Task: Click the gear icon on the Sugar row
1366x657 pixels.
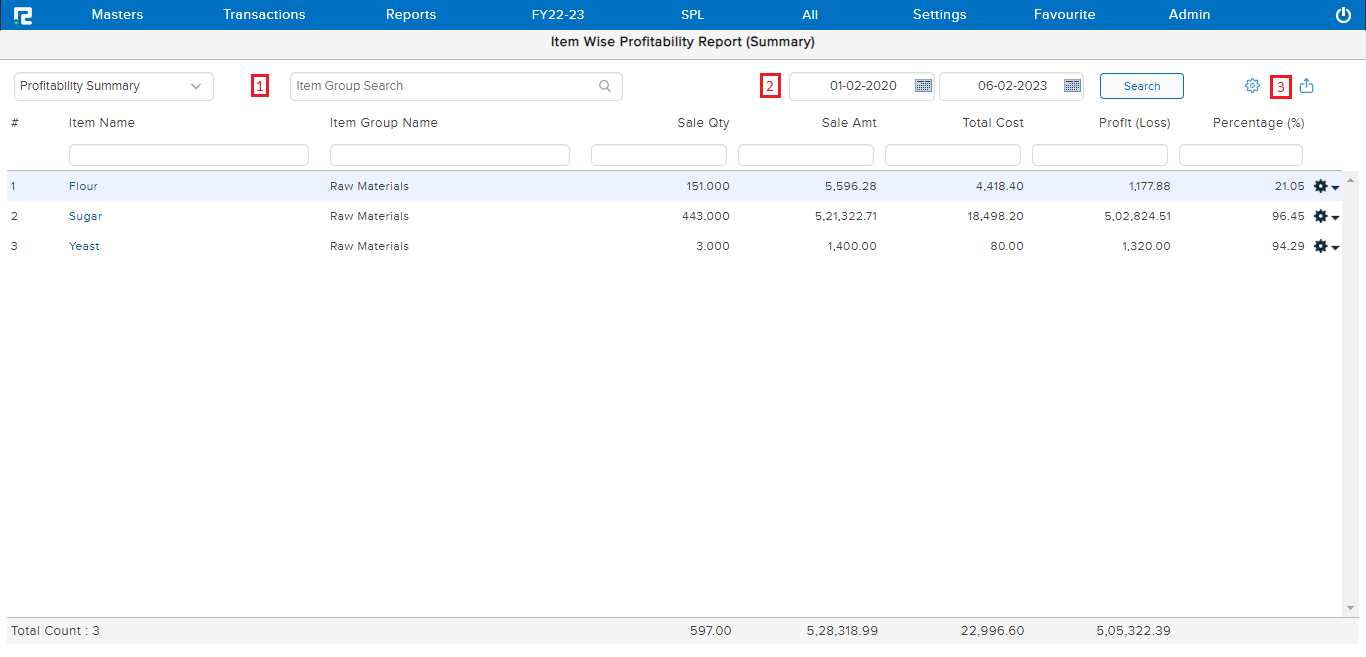Action: (1320, 216)
